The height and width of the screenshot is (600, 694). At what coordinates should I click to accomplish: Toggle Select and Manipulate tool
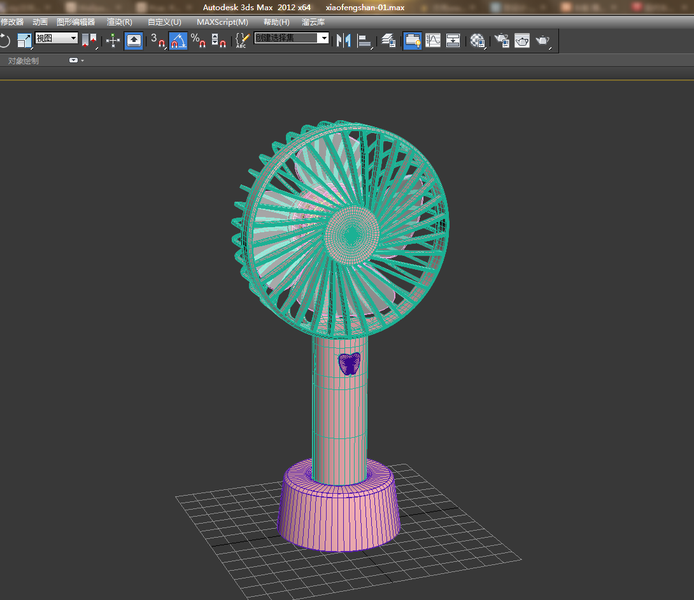[113, 40]
